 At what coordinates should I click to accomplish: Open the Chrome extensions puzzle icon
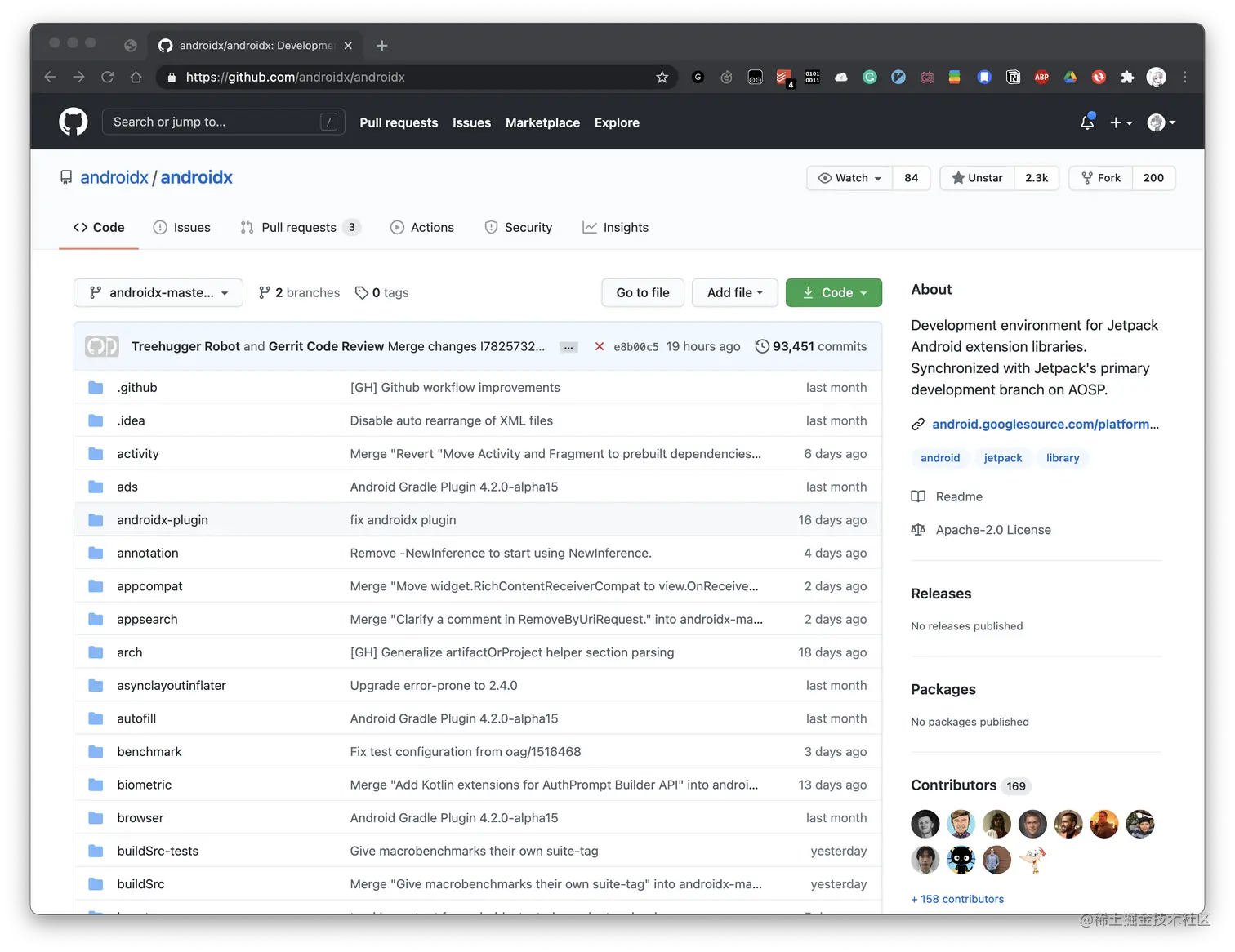1127,77
